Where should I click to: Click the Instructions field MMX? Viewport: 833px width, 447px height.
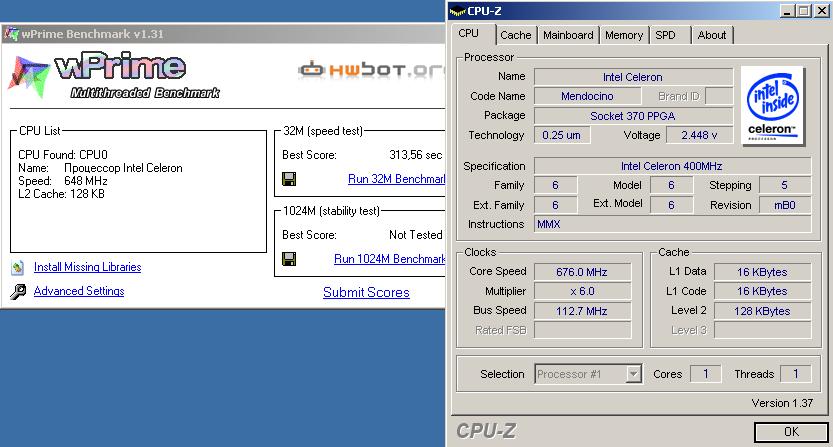[x=672, y=224]
